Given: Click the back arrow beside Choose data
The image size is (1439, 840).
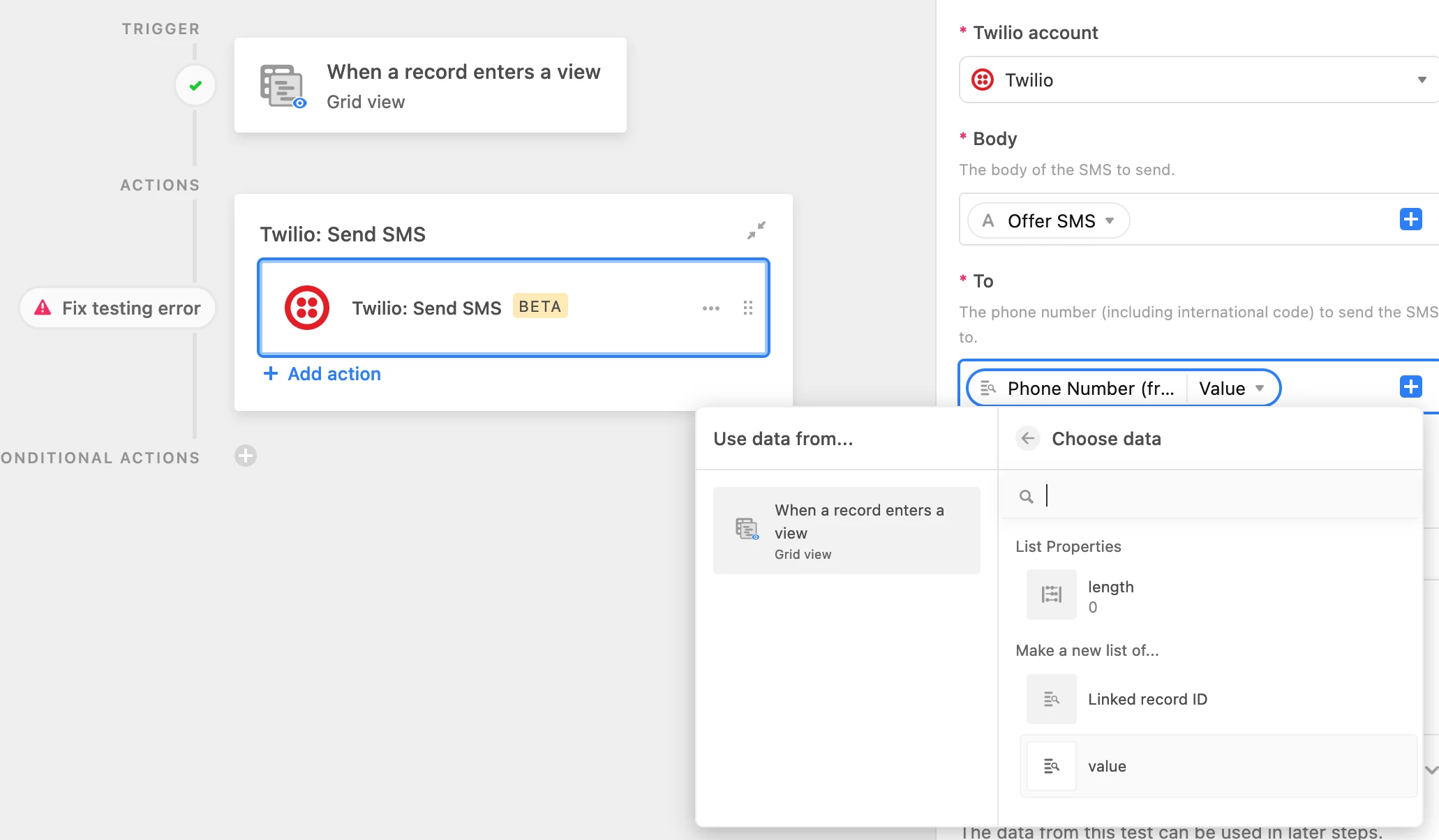Looking at the screenshot, I should (x=1027, y=439).
